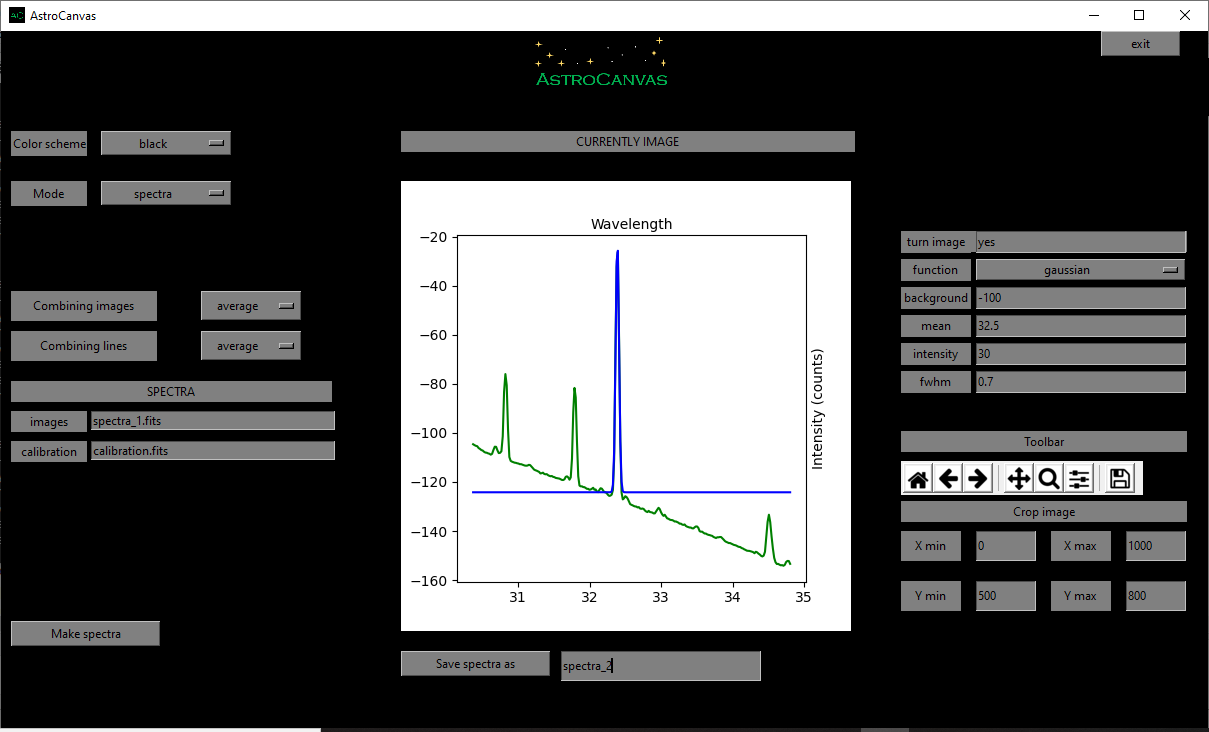1209x732 pixels.
Task: Open function dropdown showing gaussian
Action: tap(1081, 269)
